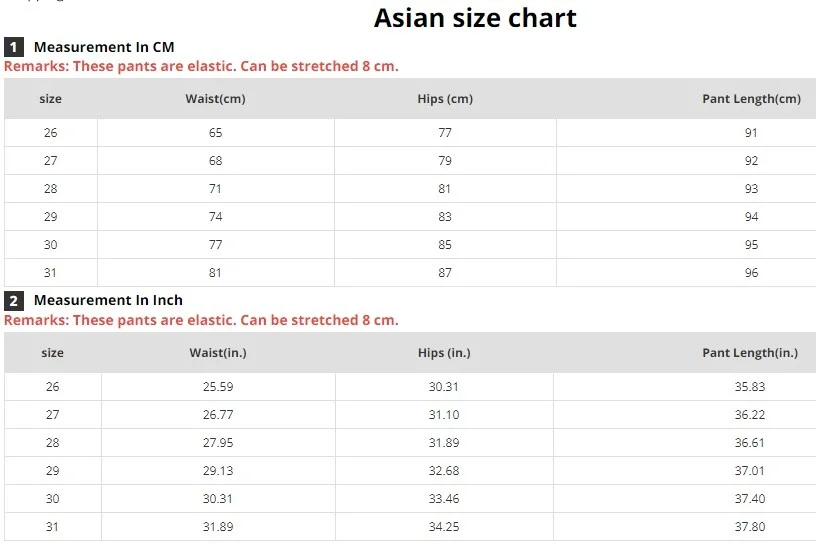The width and height of the screenshot is (816, 545).
Task: Click the 25.59 waist value in inch table
Action: pos(218,387)
